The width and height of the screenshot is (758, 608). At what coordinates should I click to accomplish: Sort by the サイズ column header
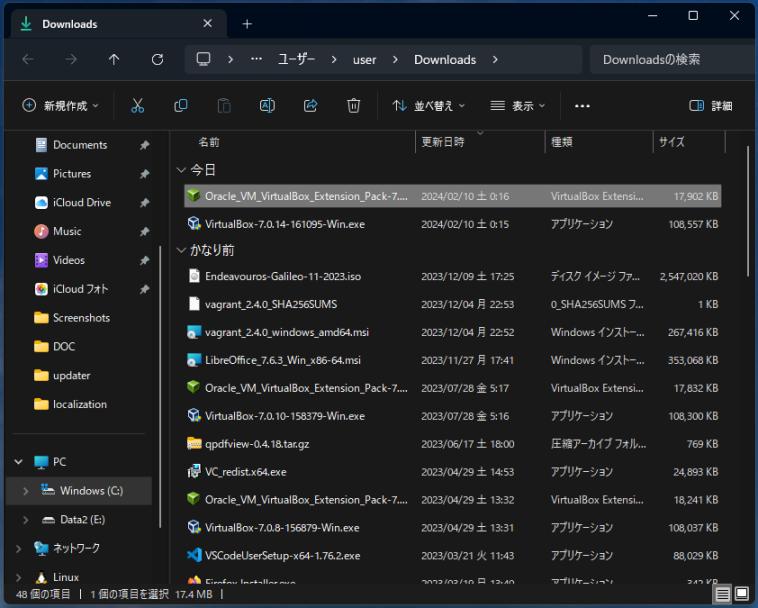pyautogui.click(x=689, y=142)
